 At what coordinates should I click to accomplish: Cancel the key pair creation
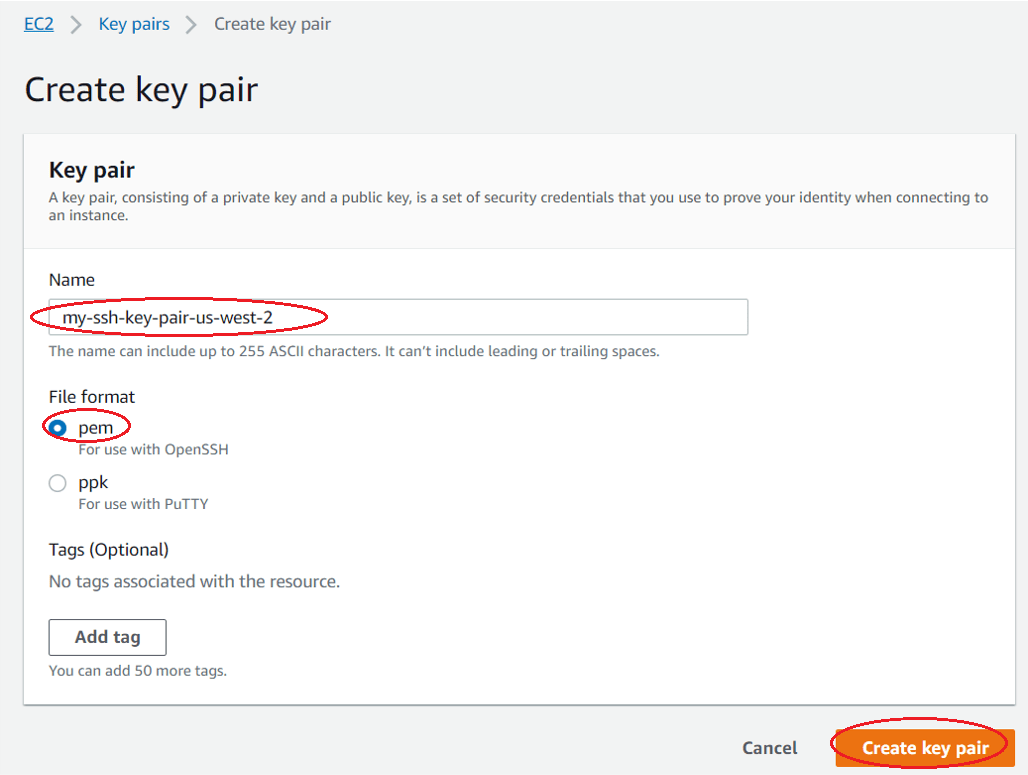(x=769, y=748)
